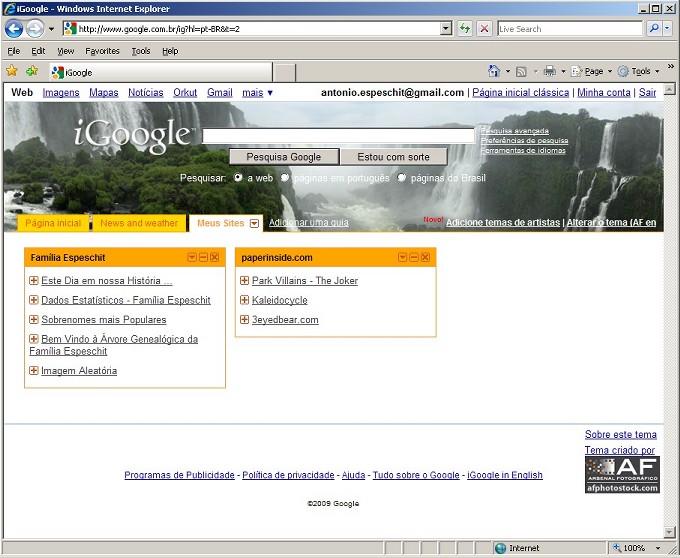Open the Meus Sites tab dropdown arrow
The image size is (680, 558).
coord(254,224)
